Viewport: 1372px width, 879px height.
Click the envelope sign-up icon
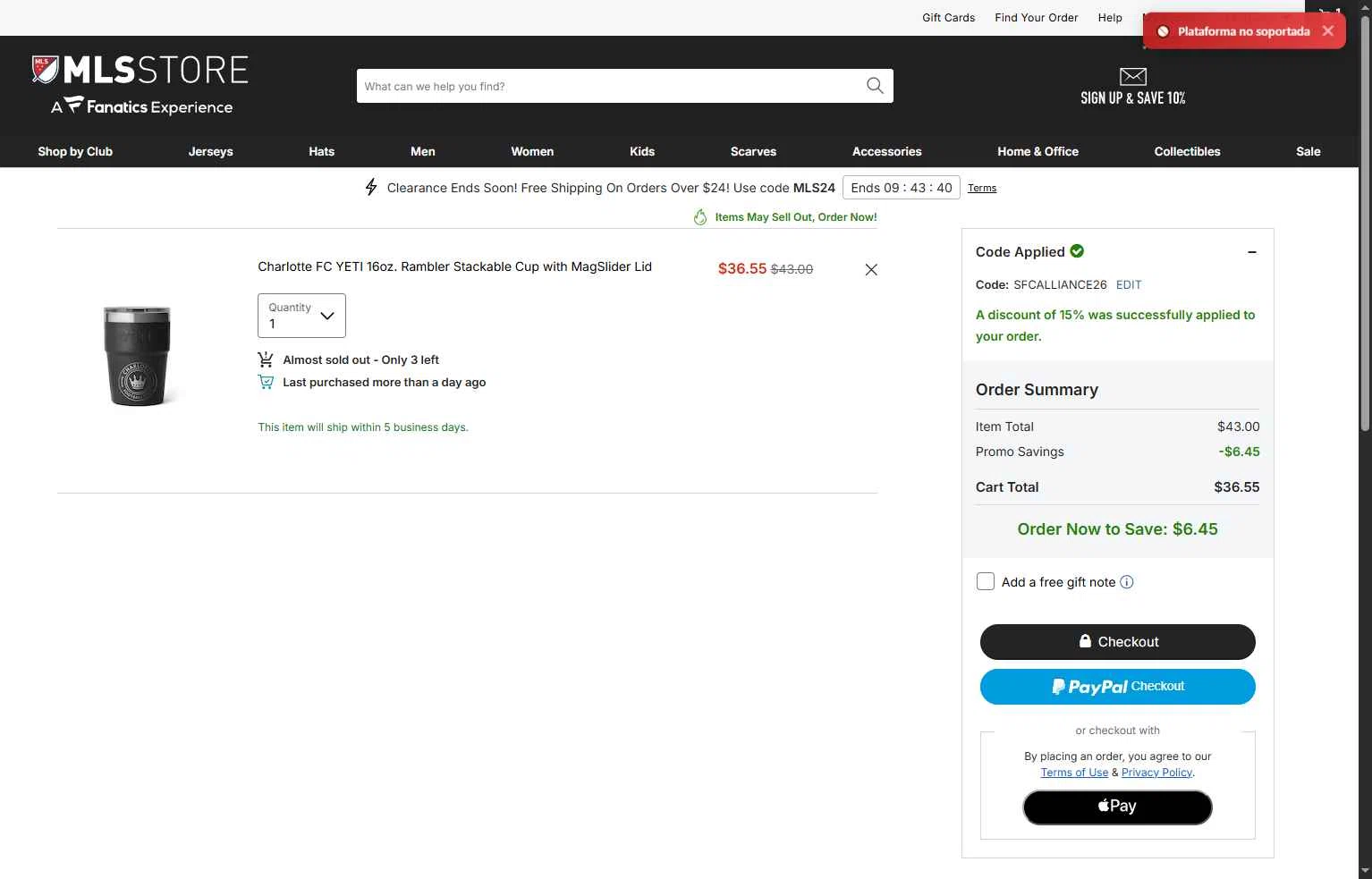[x=1132, y=76]
